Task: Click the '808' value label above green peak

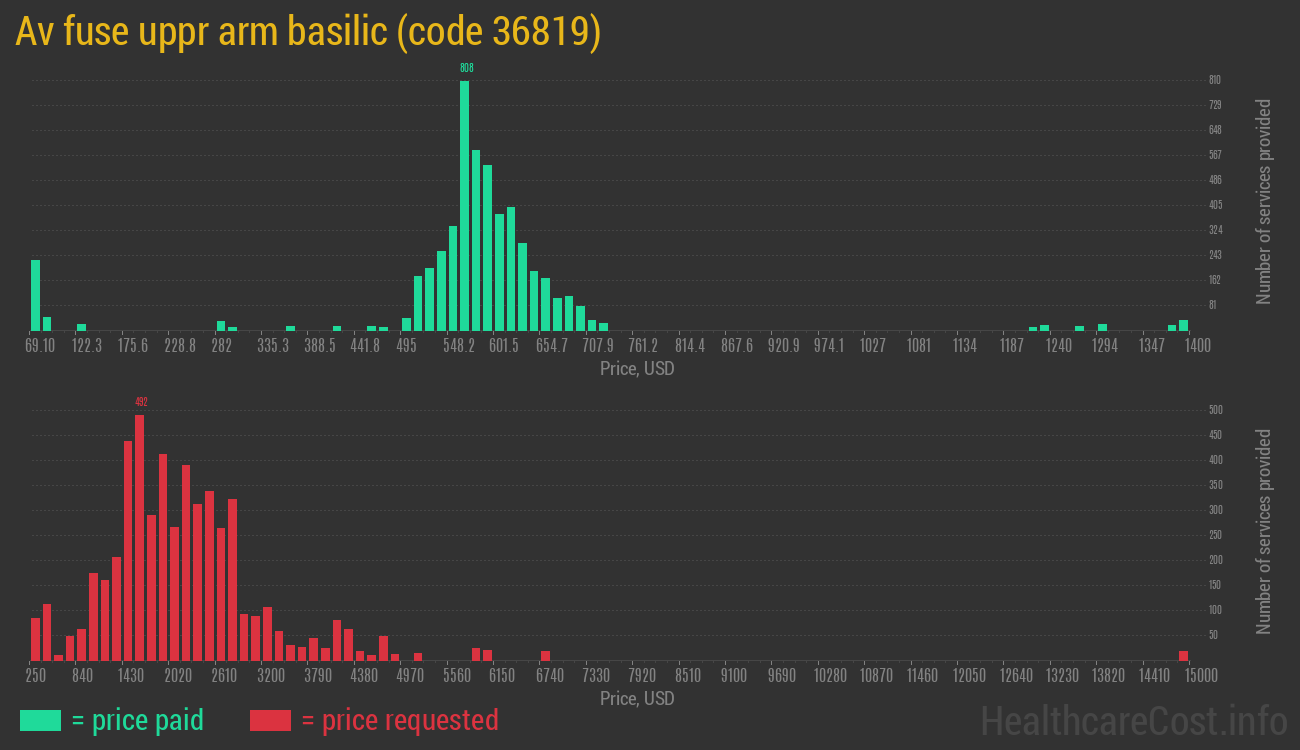Action: [x=466, y=68]
